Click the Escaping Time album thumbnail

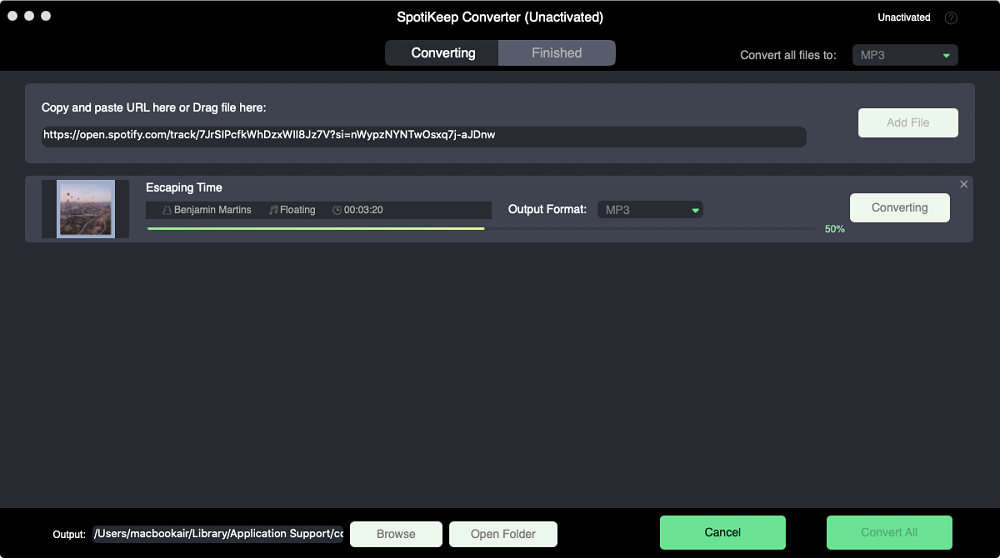[x=85, y=209]
